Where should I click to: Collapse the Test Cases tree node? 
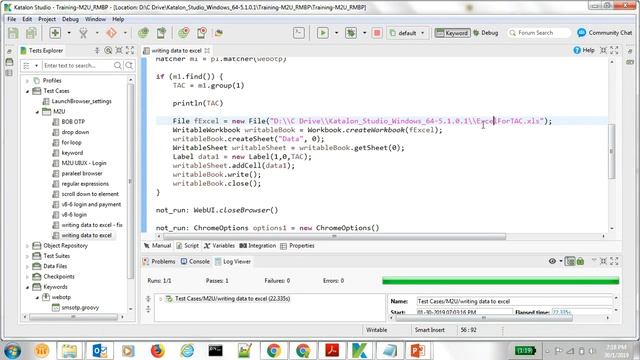coord(27,91)
